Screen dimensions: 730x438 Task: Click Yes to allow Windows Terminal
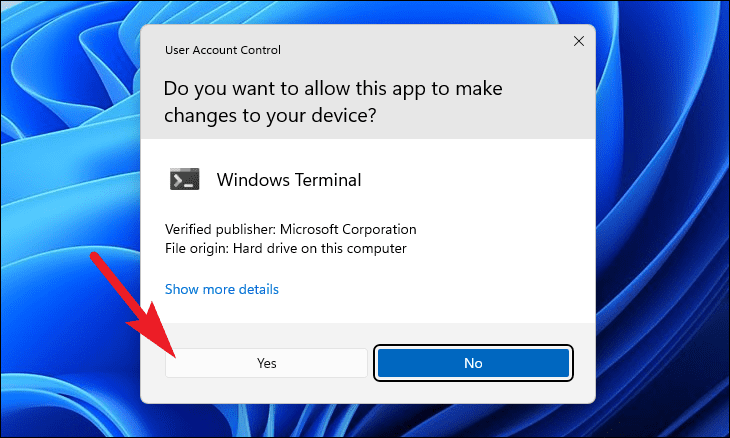pos(266,363)
